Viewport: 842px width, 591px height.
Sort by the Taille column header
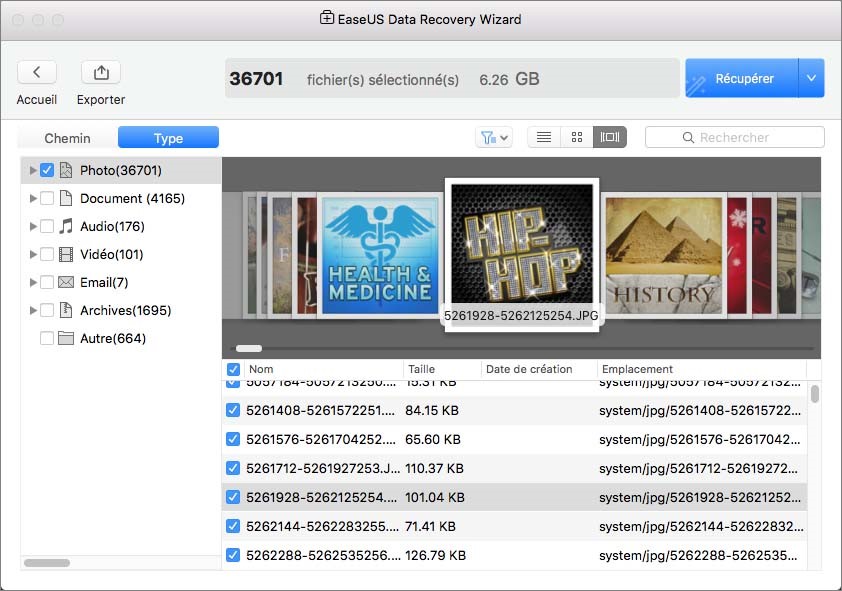442,369
